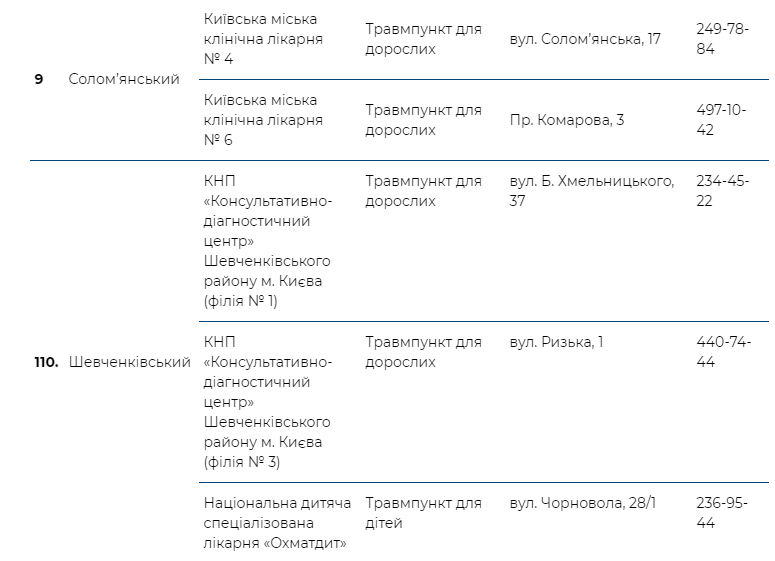Click the Шевченківський district name

pos(129,362)
